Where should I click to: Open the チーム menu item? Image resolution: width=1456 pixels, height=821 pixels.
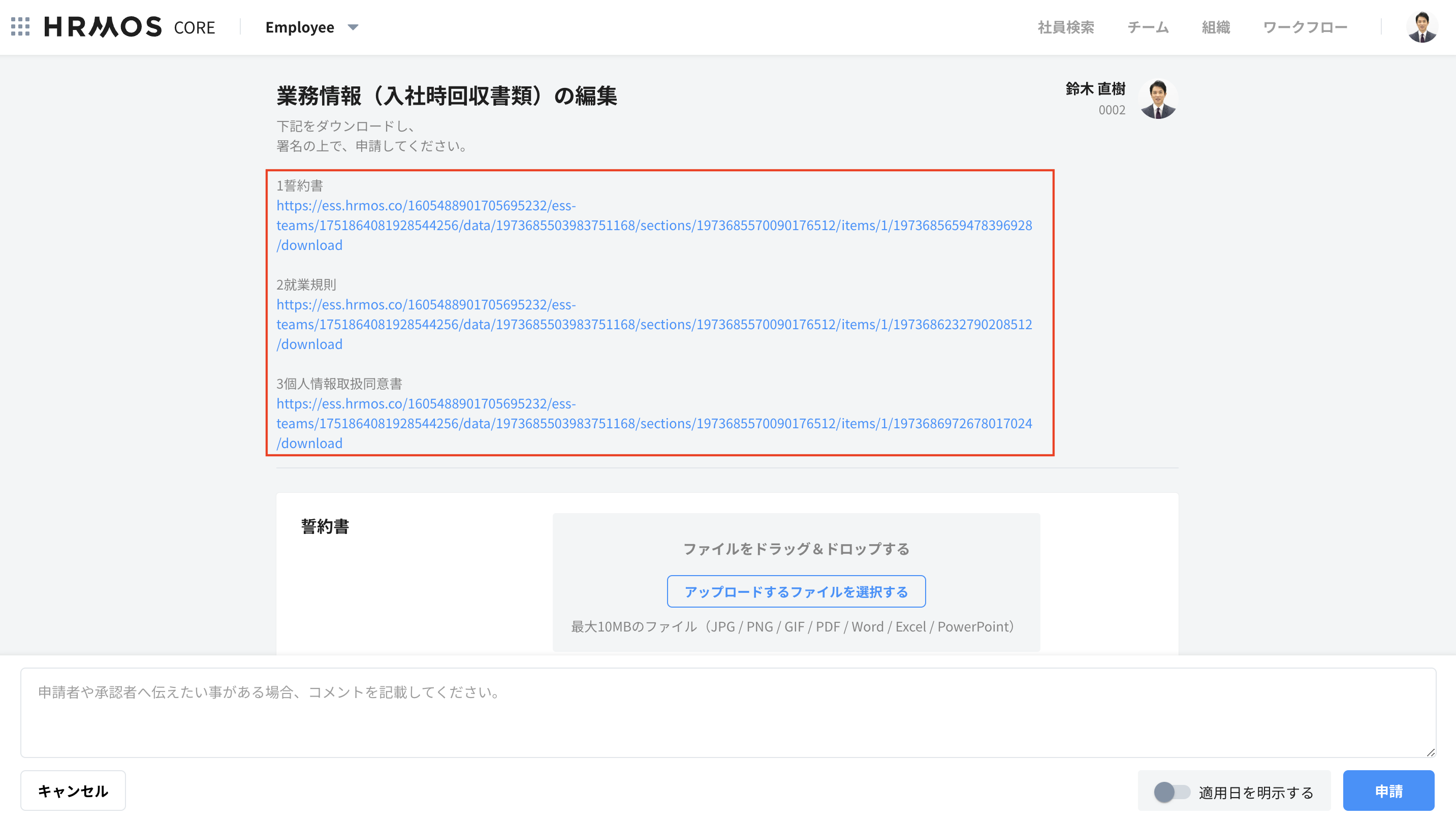[x=1148, y=27]
